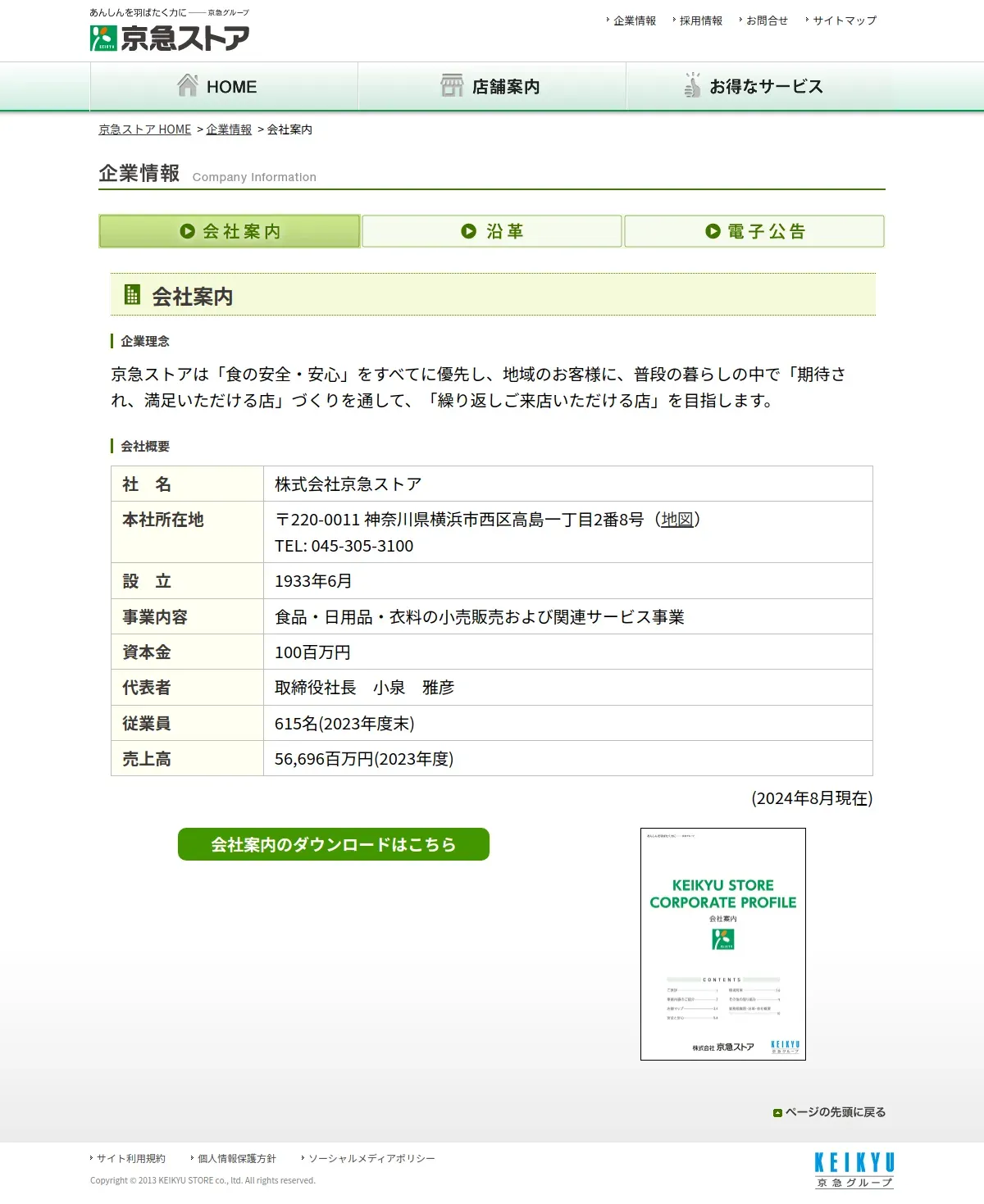Click the (2024年8月現在) date note
The width and height of the screenshot is (984, 1204).
[812, 798]
